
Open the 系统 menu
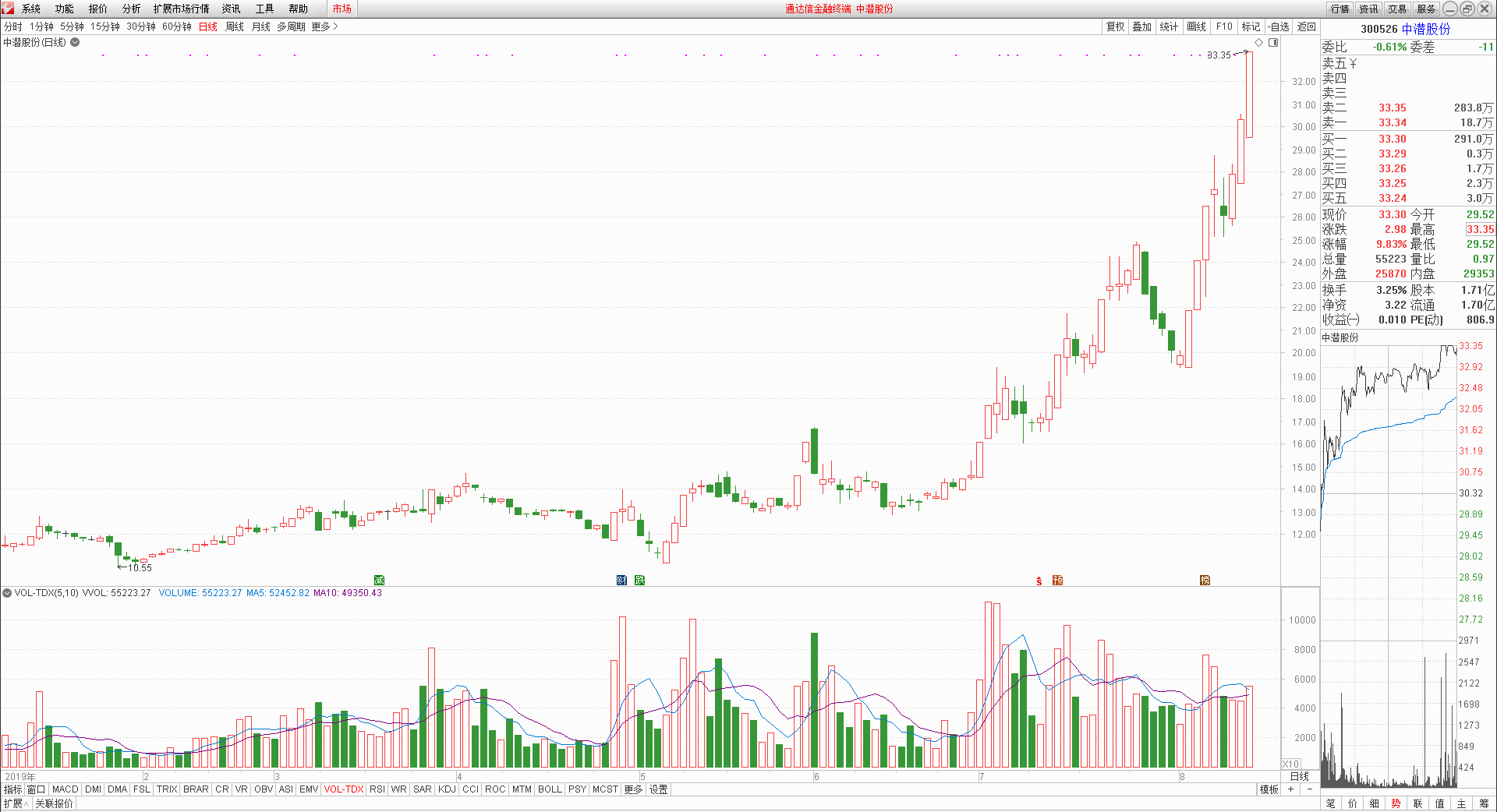click(x=31, y=9)
